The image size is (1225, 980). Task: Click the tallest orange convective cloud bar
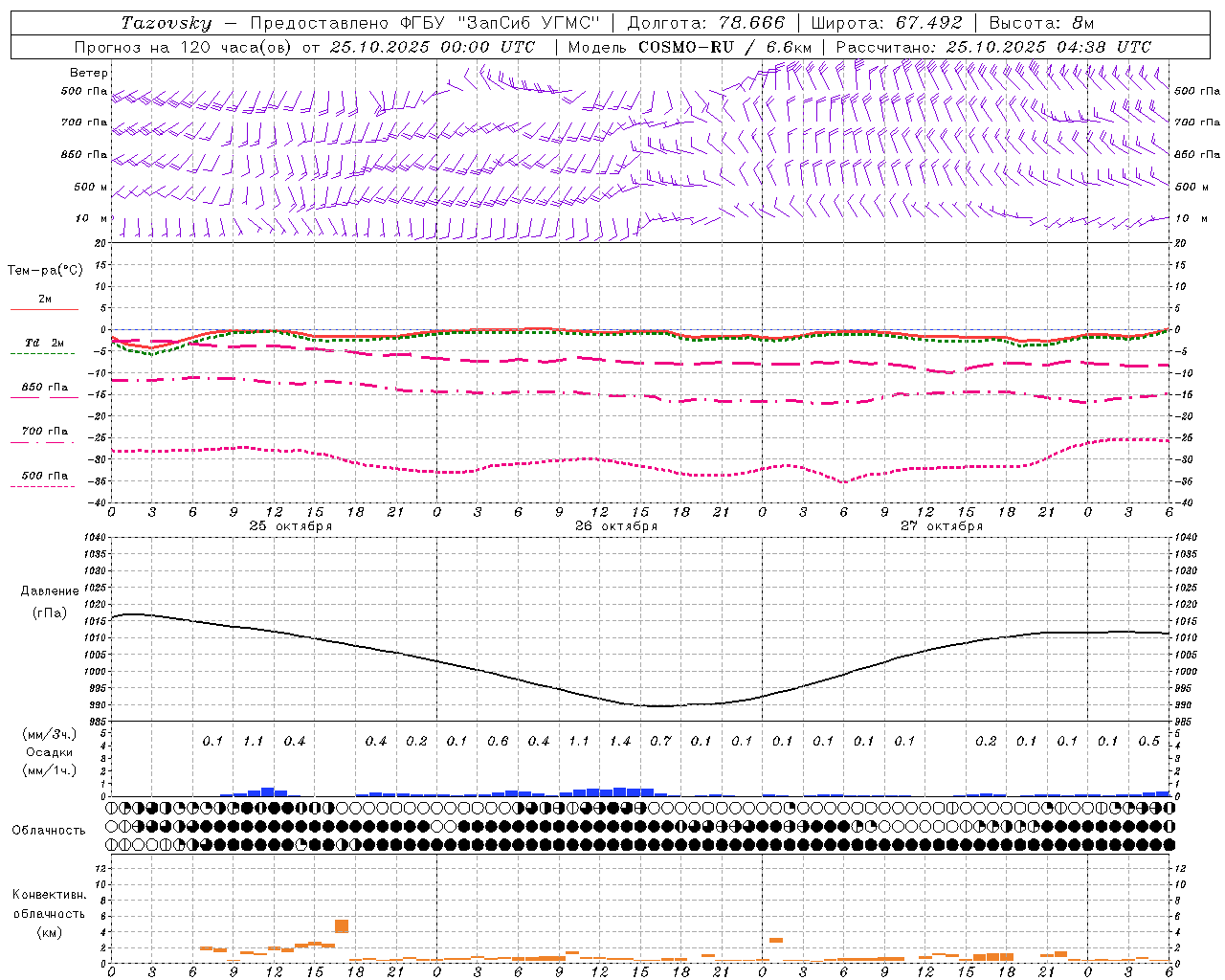(x=342, y=926)
